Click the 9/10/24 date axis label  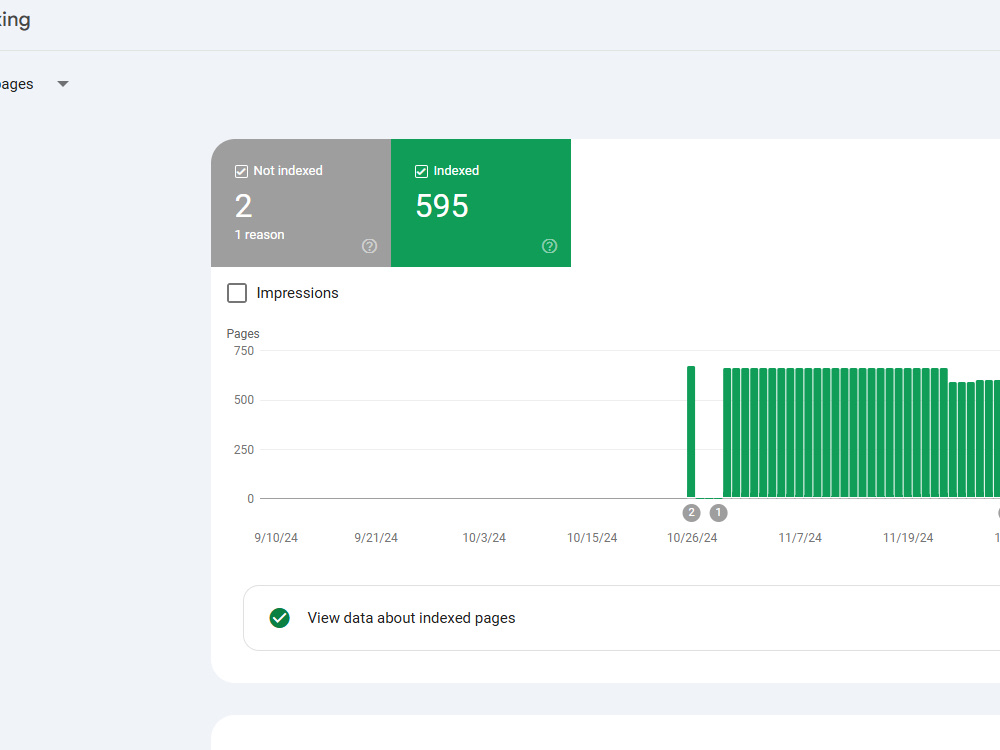276,538
